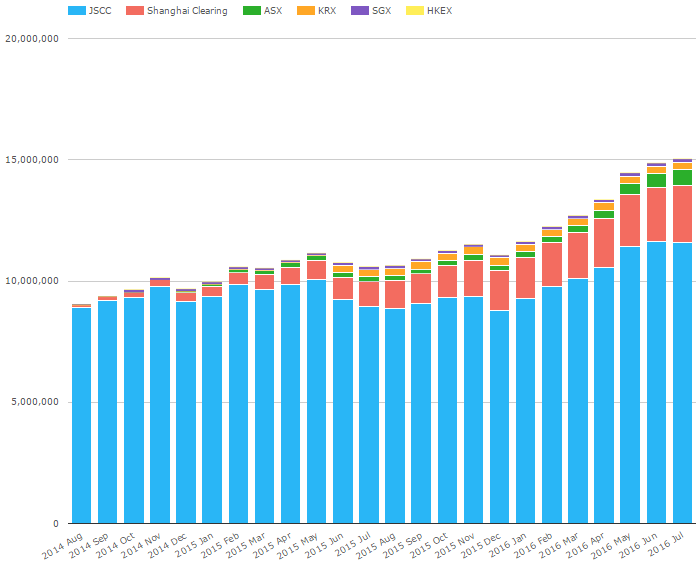Click 2016 Apr Shanghai Clearing red segment
The image size is (699, 562).
point(604,243)
